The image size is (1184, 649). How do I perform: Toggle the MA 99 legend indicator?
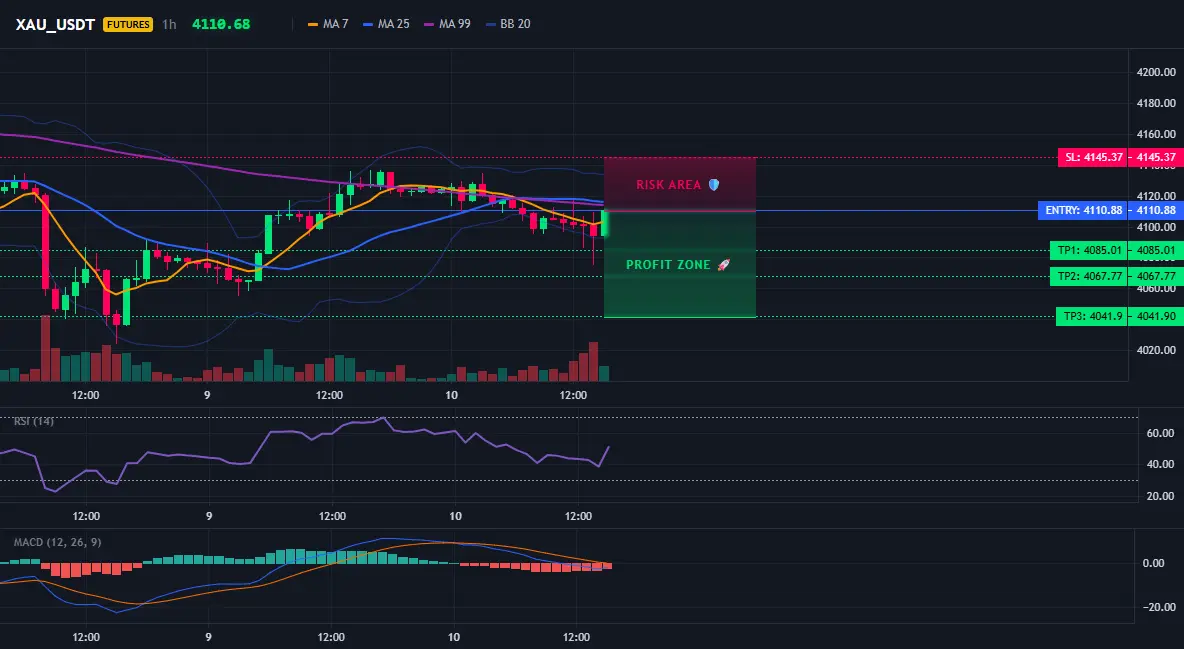(447, 24)
